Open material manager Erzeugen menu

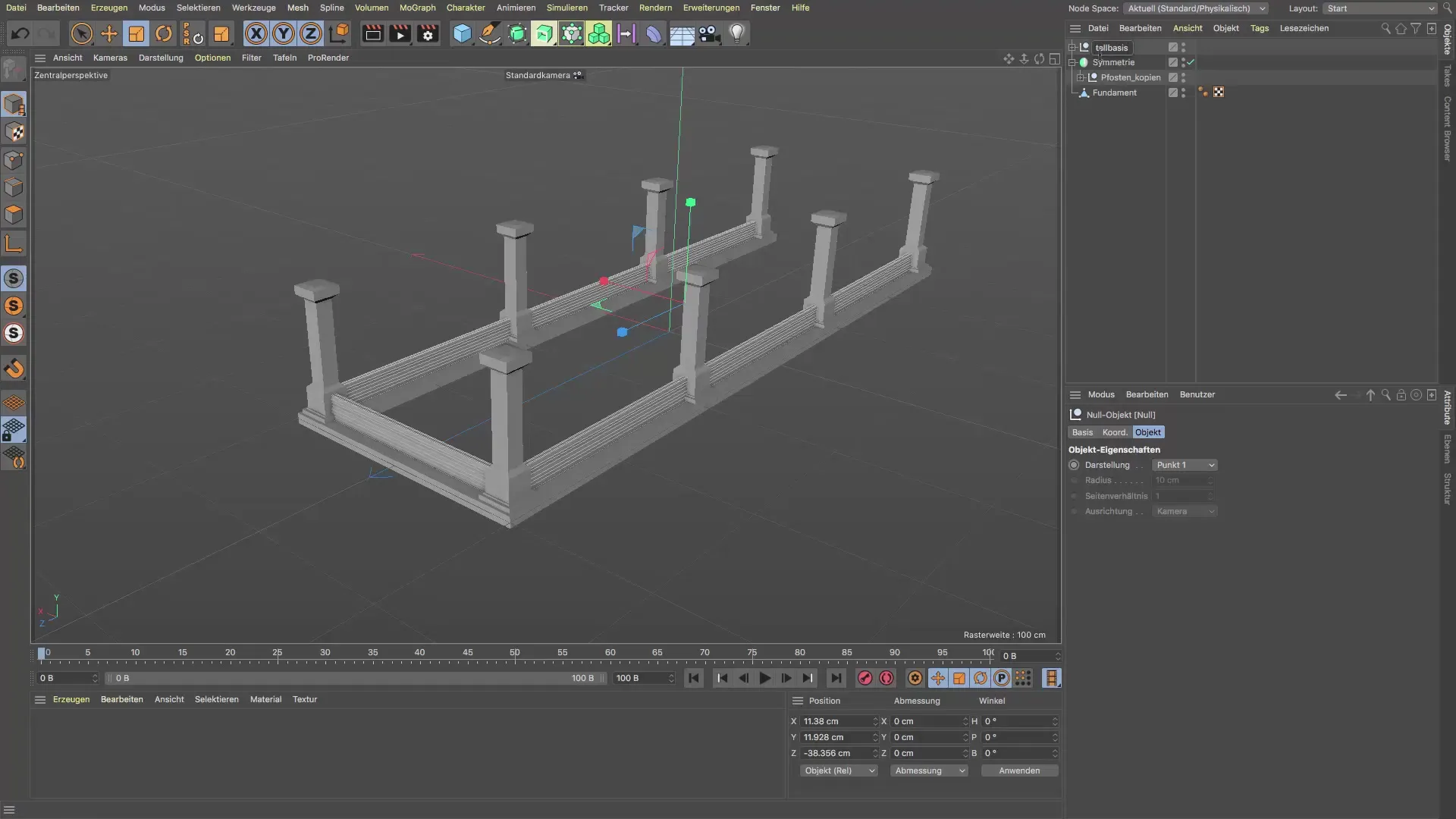click(x=71, y=699)
